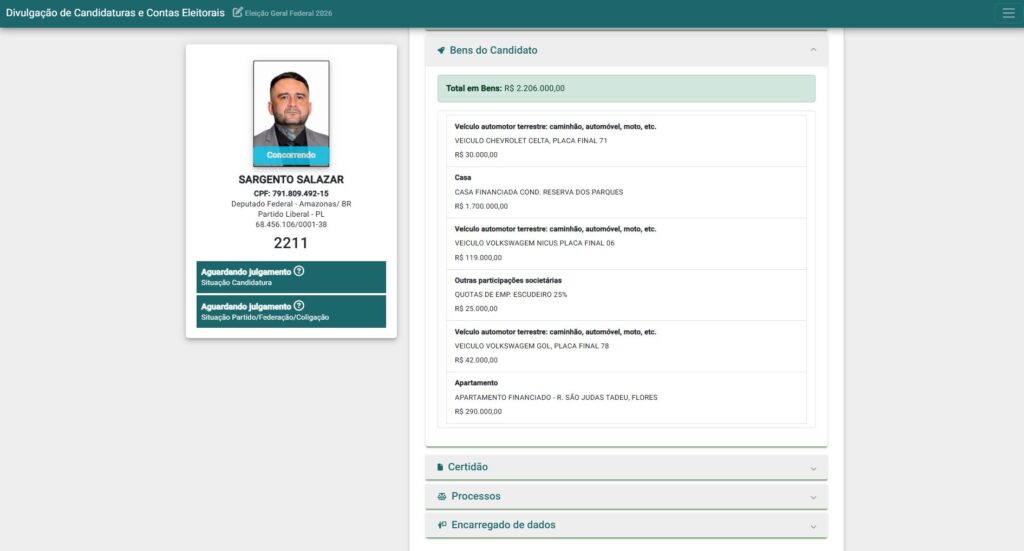
Task: Click the Aguardando julgamento Situação Candidatura box
Action: pyautogui.click(x=291, y=277)
